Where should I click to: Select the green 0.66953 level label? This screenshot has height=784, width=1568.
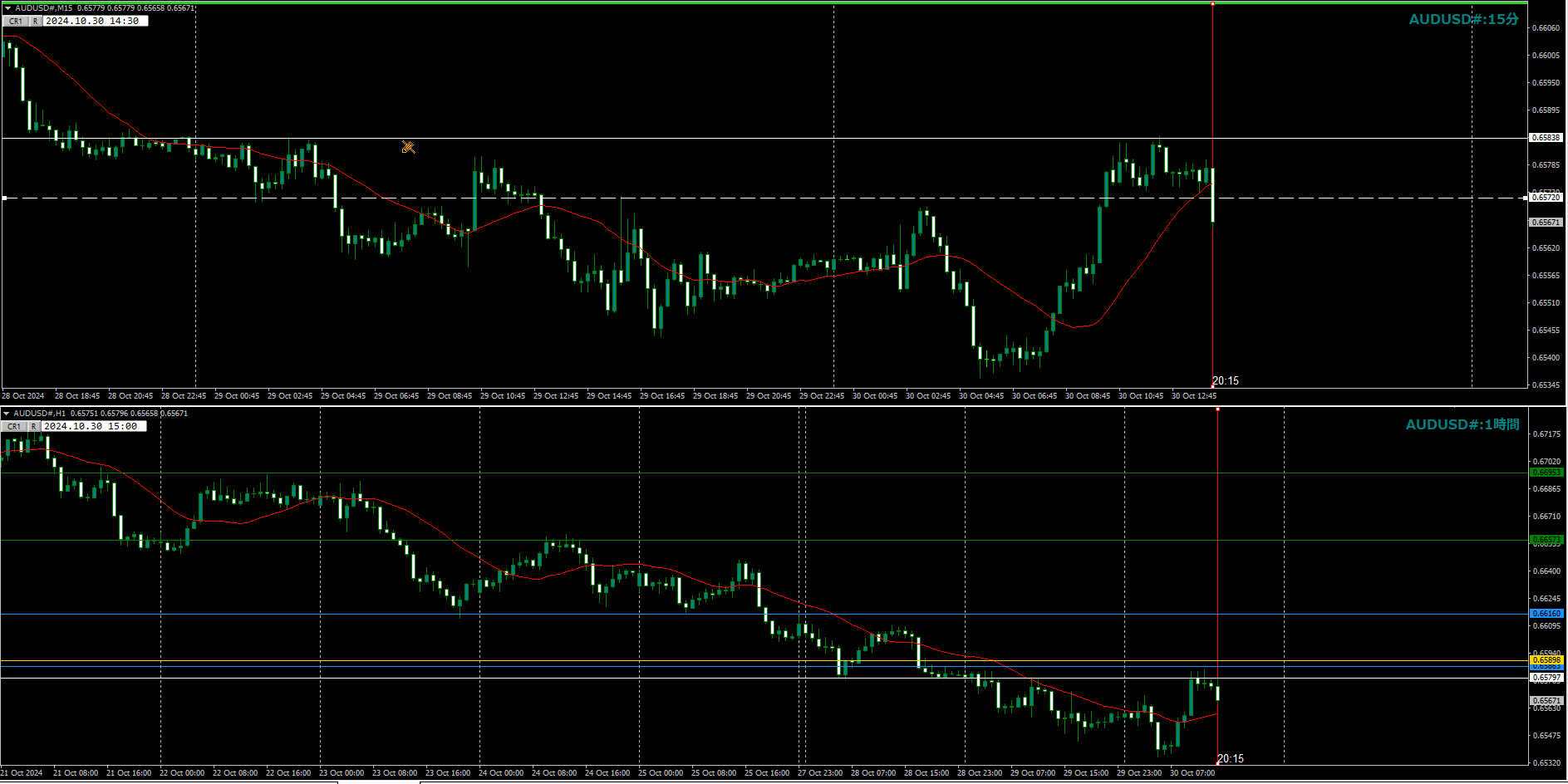pos(1546,473)
